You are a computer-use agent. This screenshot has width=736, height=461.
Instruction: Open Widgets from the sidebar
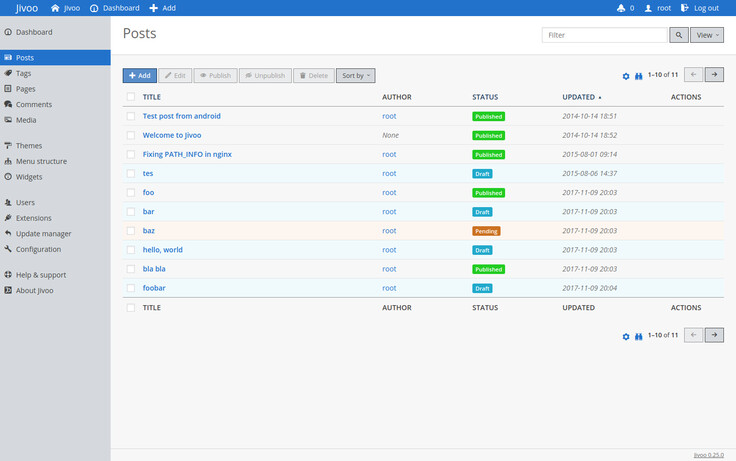[28, 177]
